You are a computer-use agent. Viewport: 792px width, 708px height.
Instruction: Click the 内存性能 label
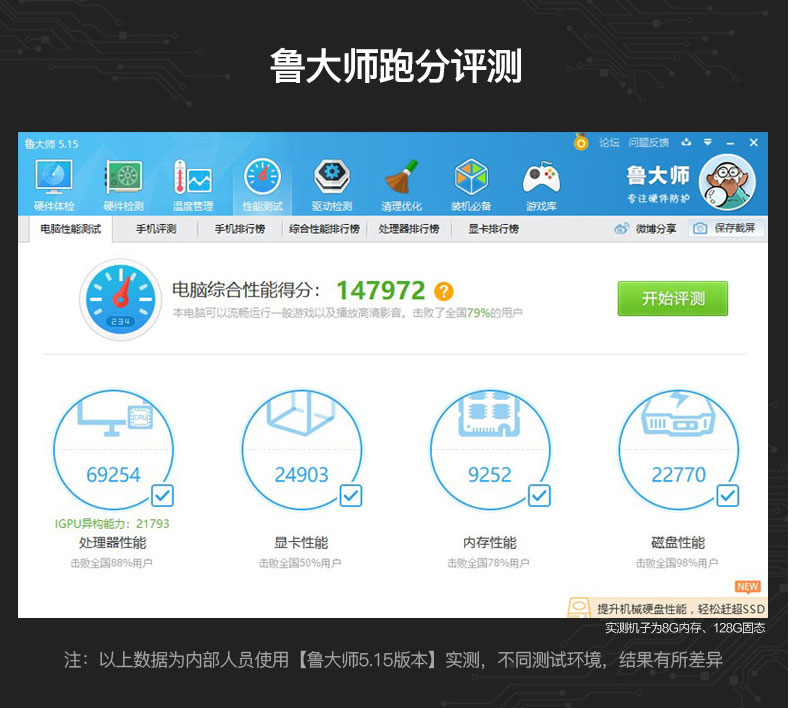pos(489,543)
